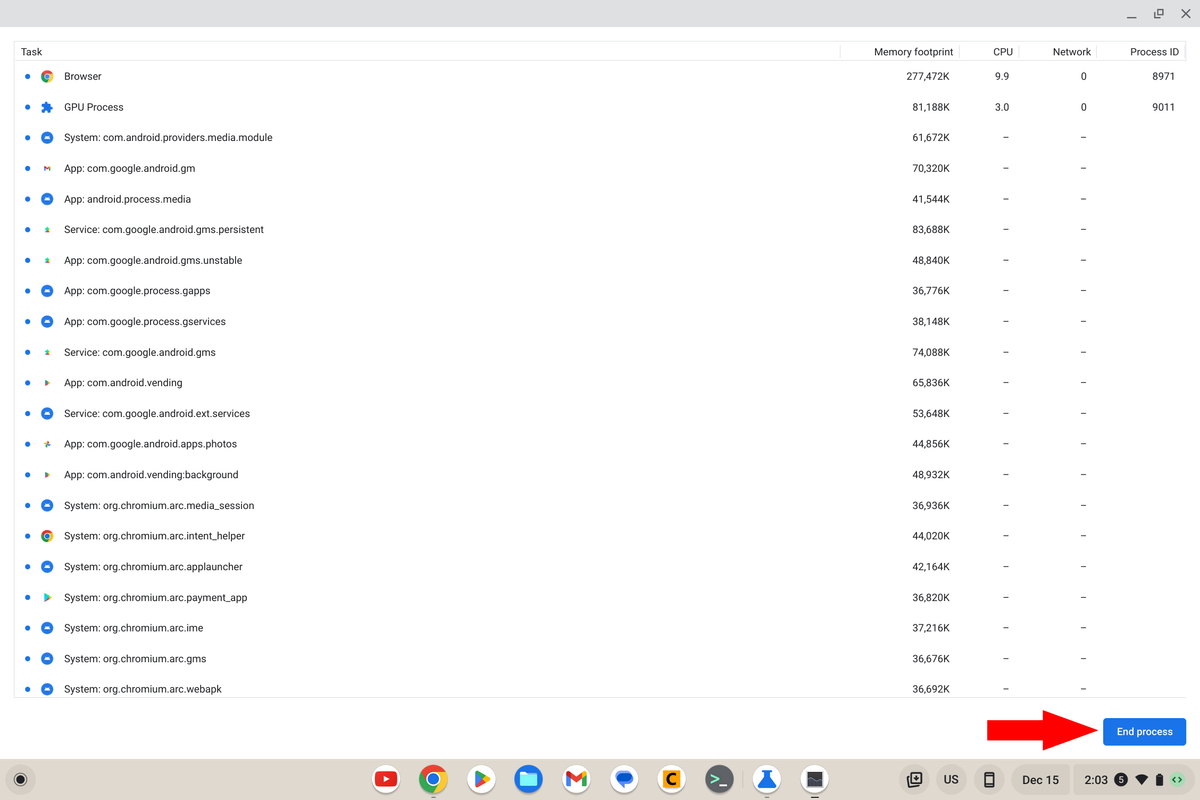The image size is (1200, 800).
Task: Open Google Messages from the shelf
Action: tap(624, 779)
